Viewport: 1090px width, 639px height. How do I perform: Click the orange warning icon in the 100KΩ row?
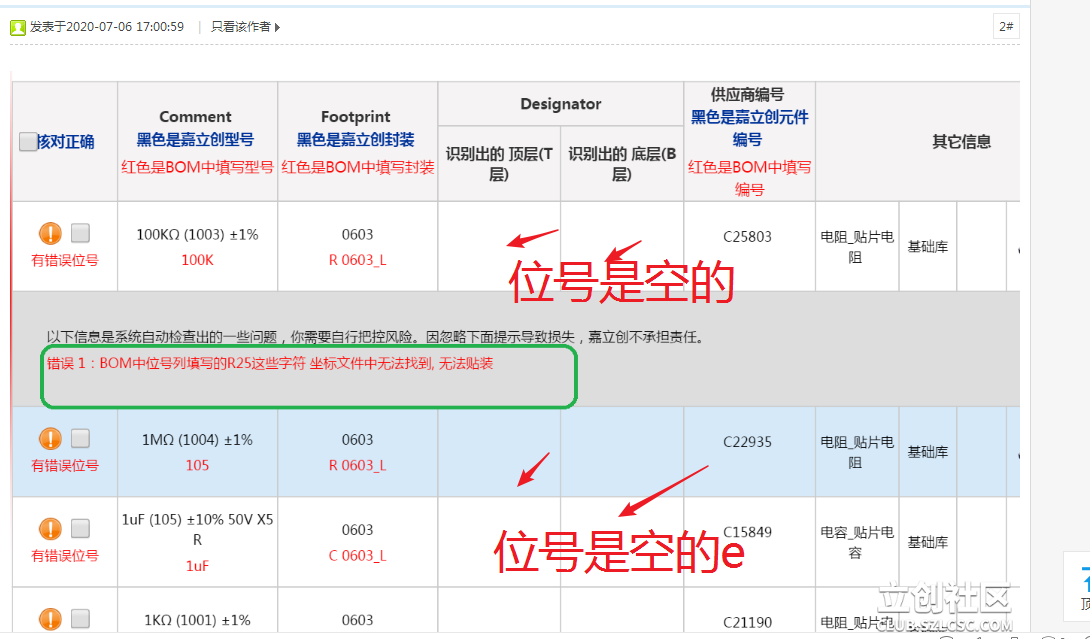coord(50,234)
